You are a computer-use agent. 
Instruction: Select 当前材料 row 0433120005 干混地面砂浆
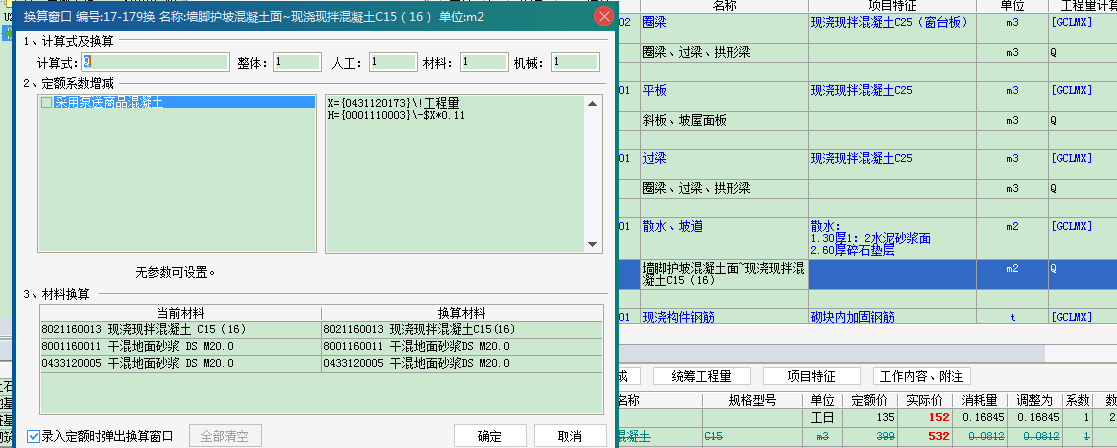[x=181, y=363]
